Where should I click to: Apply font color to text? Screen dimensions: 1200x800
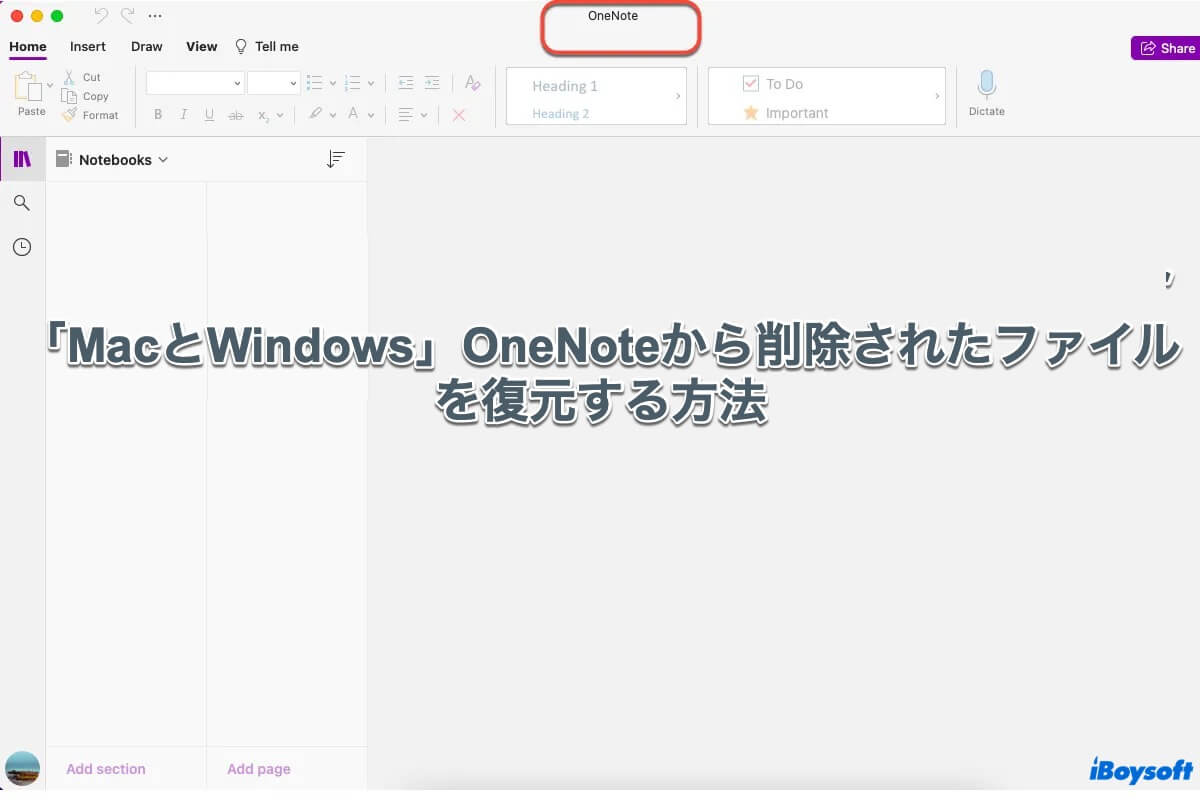353,115
